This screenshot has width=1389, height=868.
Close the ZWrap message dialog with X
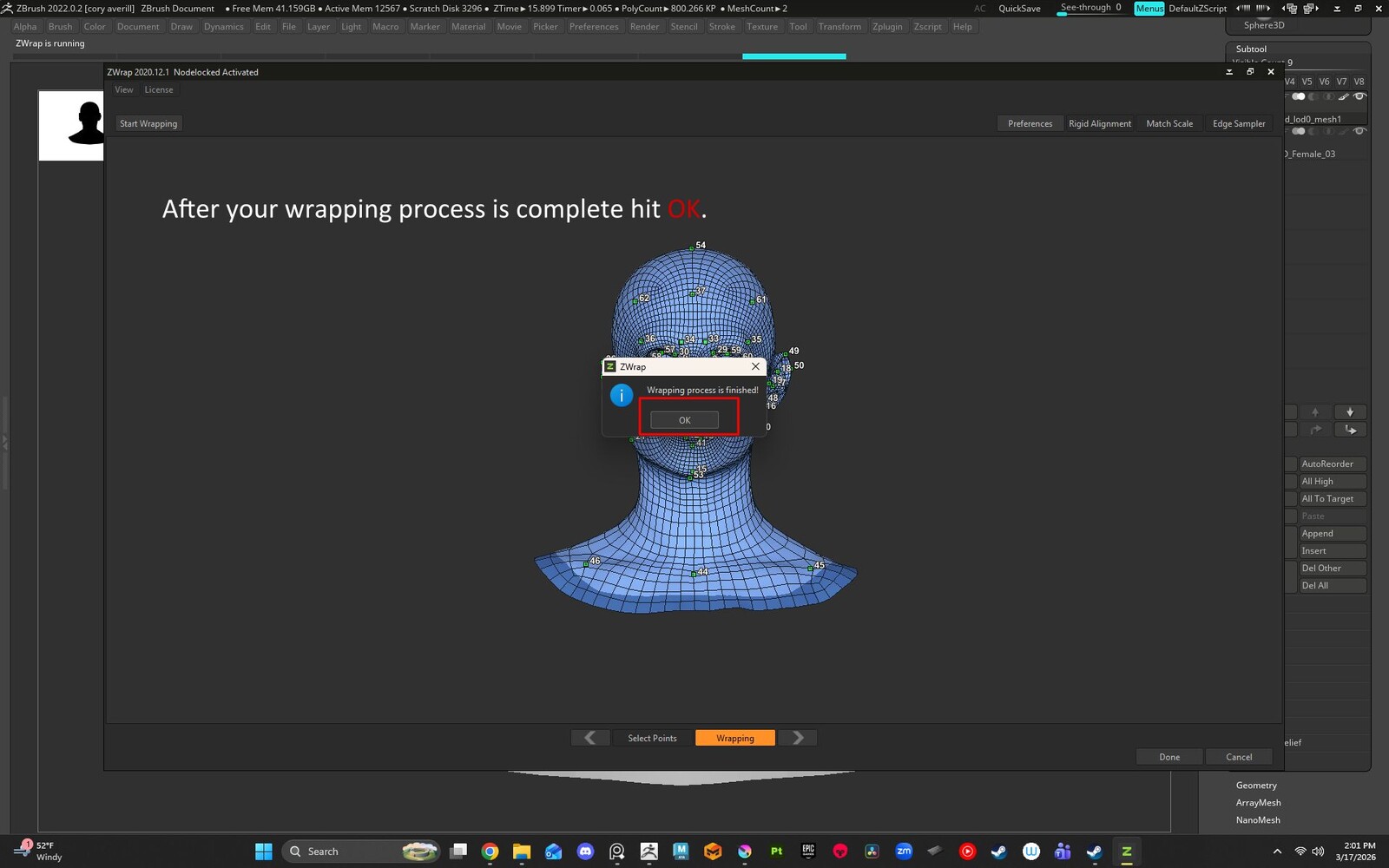755,366
